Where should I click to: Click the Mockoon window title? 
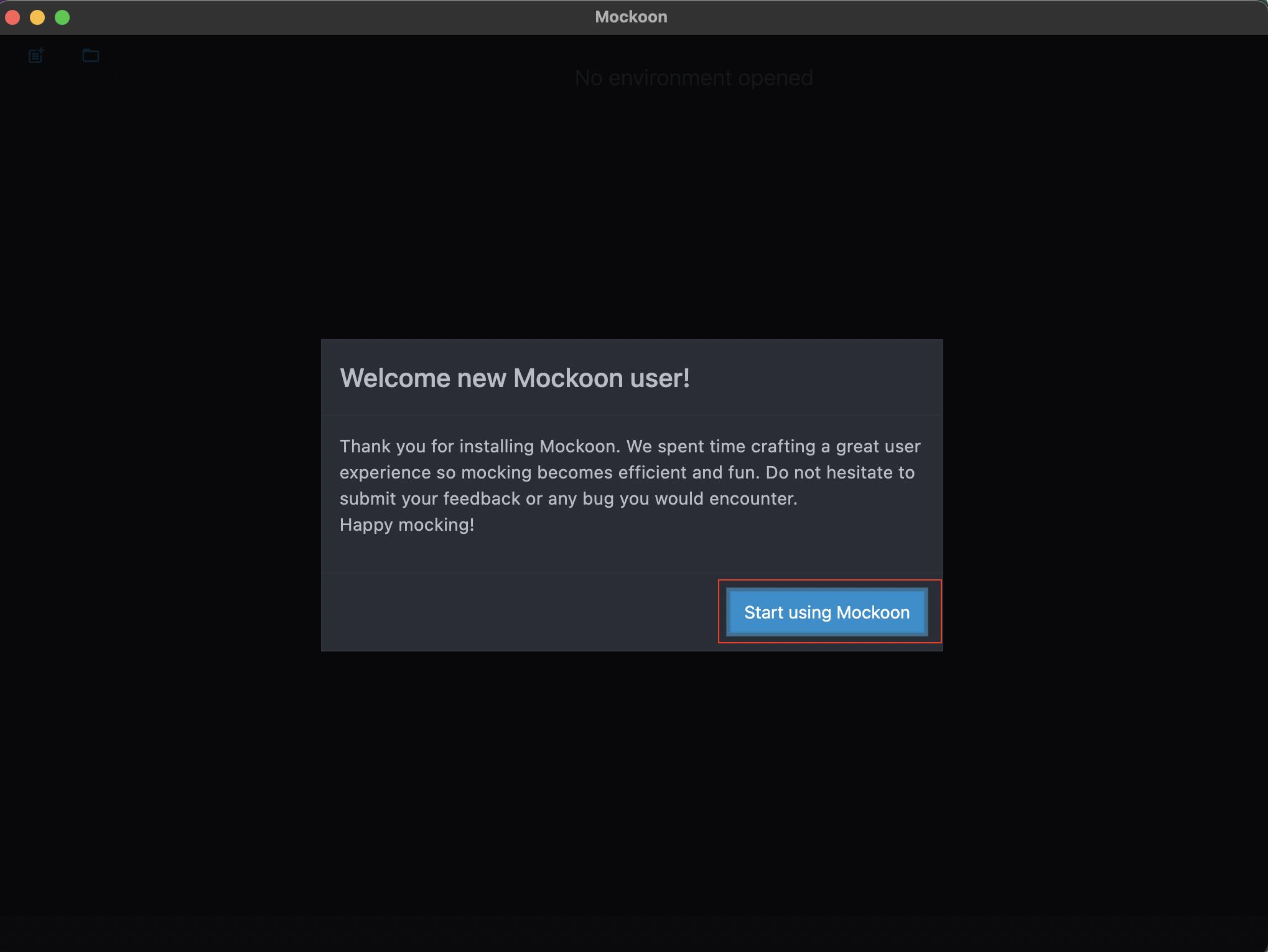(631, 17)
